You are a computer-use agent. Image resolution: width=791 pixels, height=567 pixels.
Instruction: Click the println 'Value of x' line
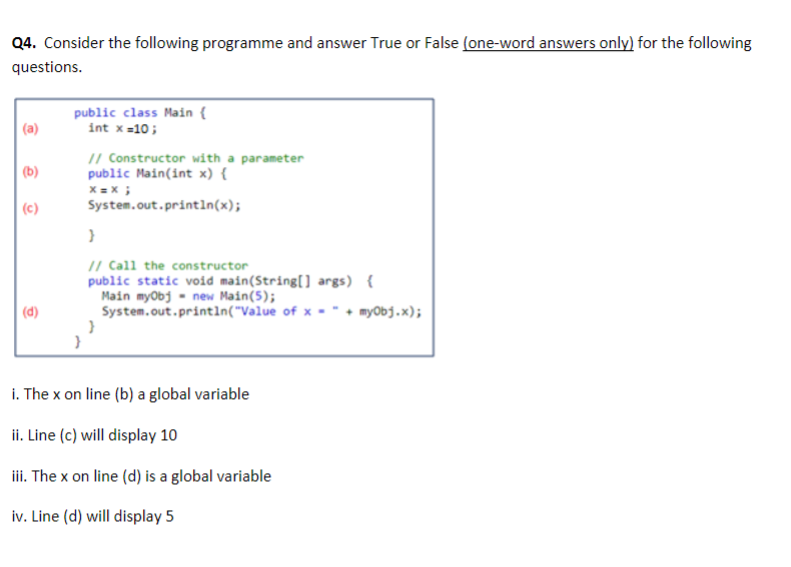tap(262, 311)
